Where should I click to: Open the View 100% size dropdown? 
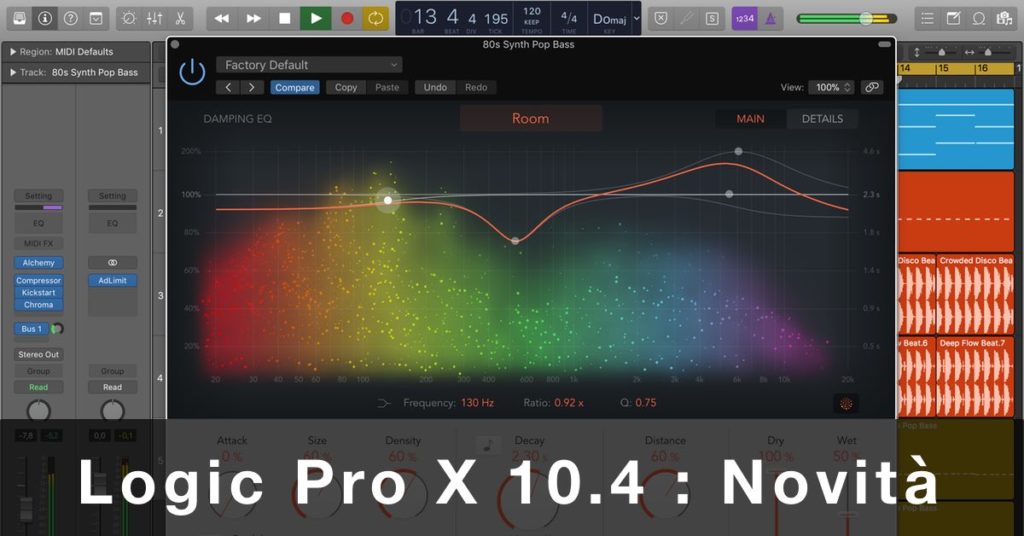(x=831, y=87)
